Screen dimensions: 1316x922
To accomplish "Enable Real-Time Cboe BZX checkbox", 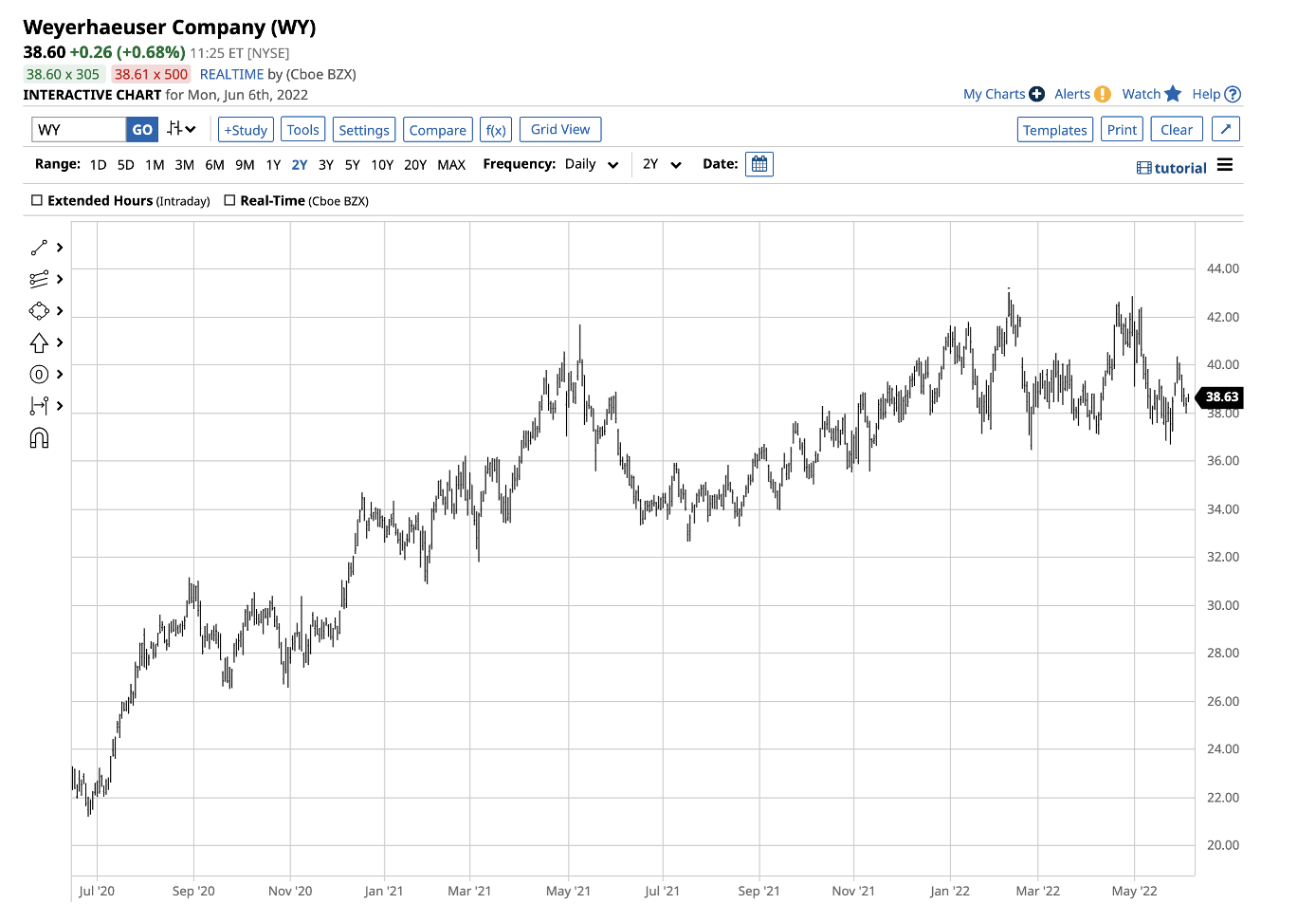I will pos(229,200).
